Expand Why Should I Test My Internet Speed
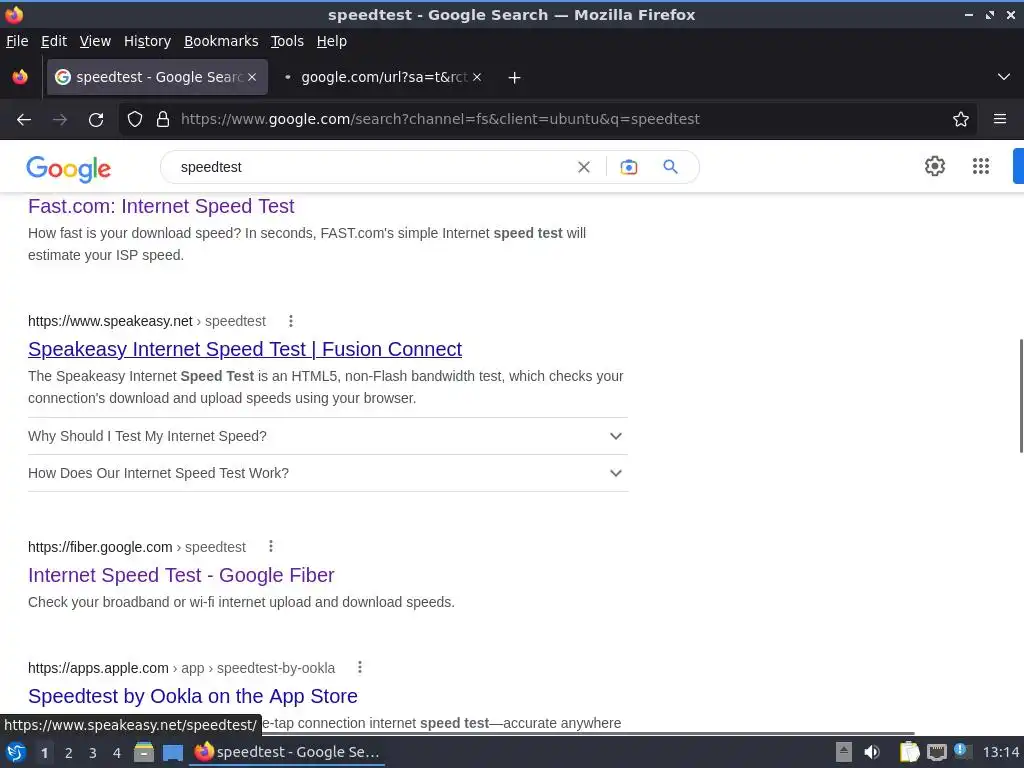This screenshot has height=768, width=1024. [x=328, y=436]
